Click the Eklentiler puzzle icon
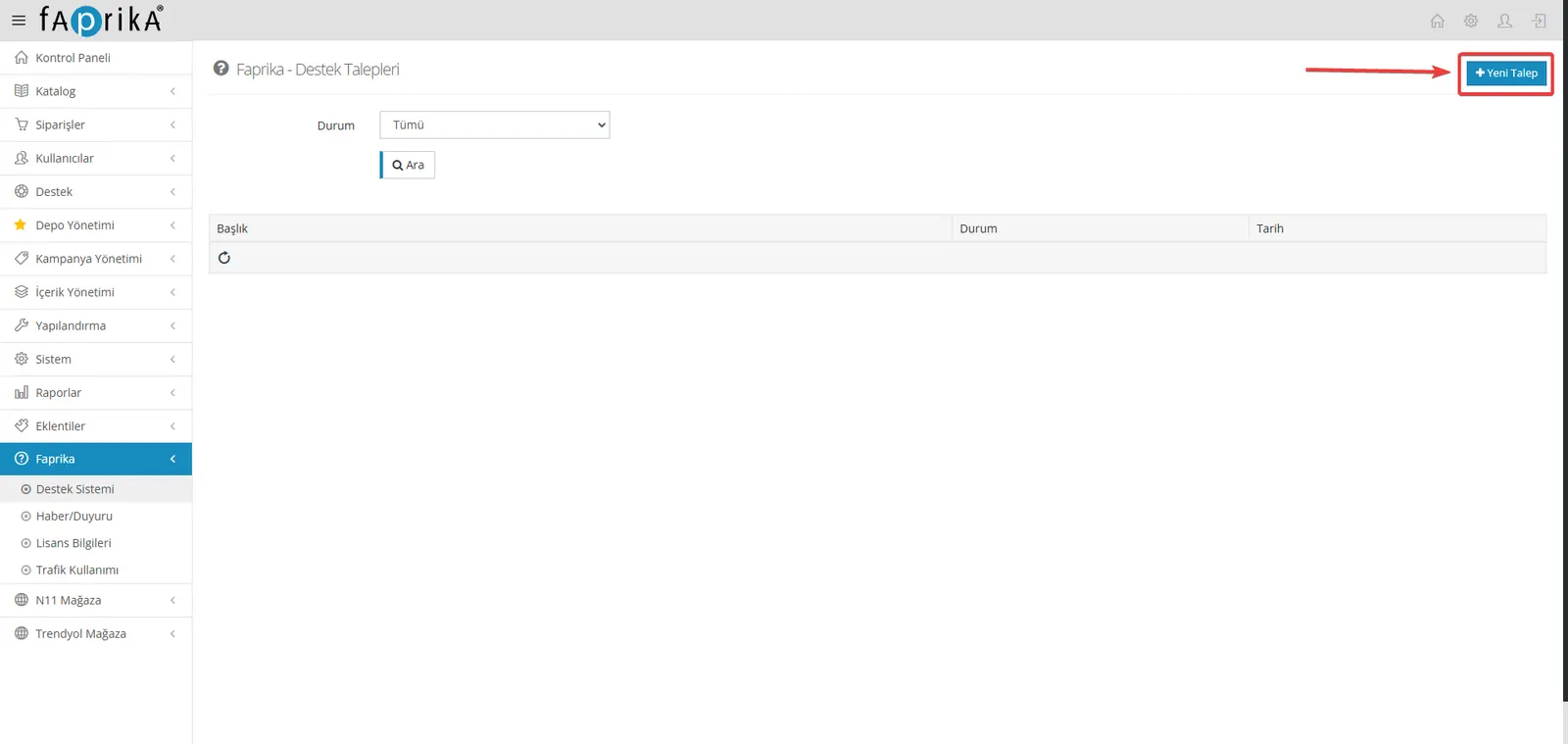 (22, 425)
